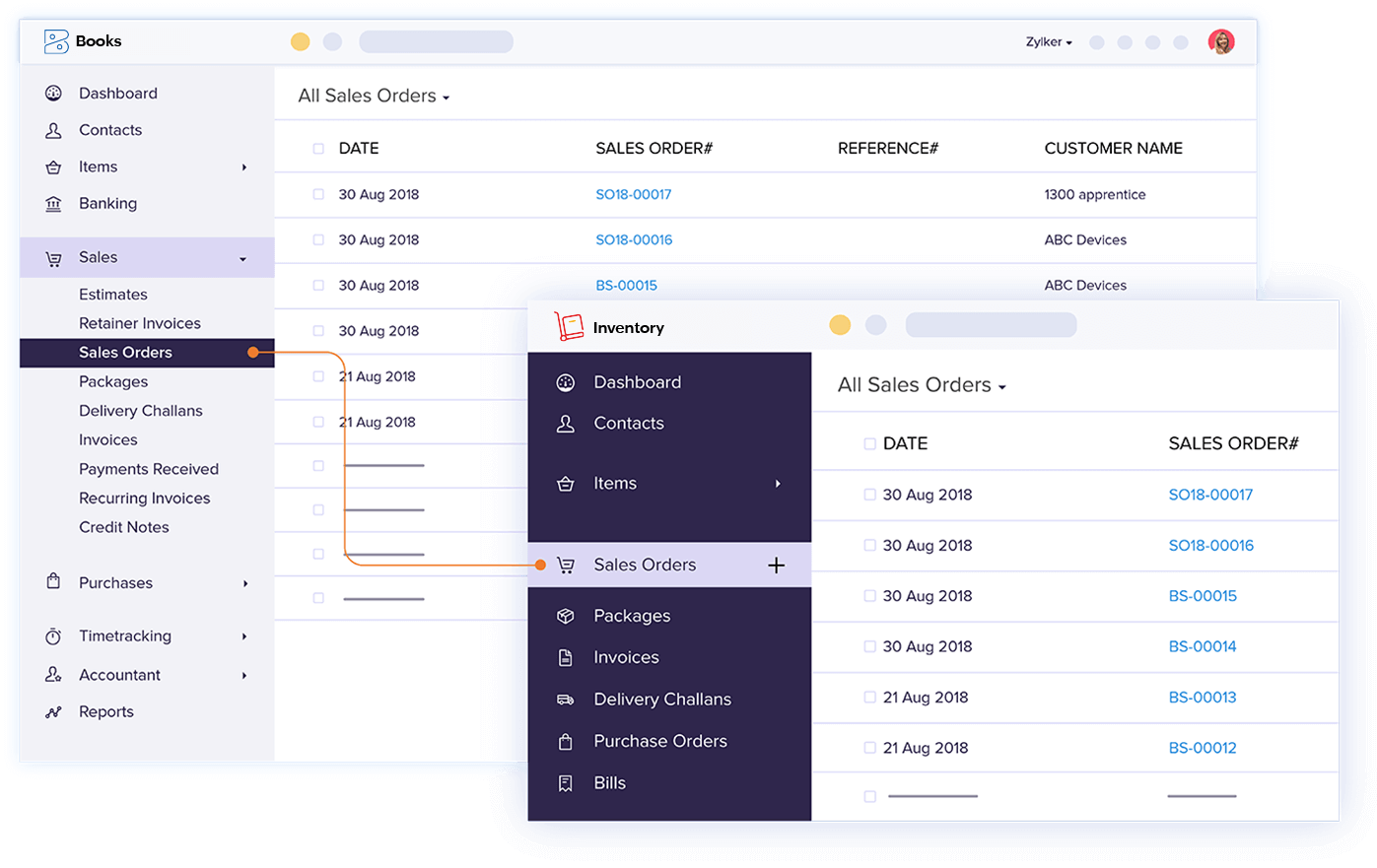The height and width of the screenshot is (868, 1377).
Task: Open sales order SO18-00016 link in Books
Action: [634, 240]
